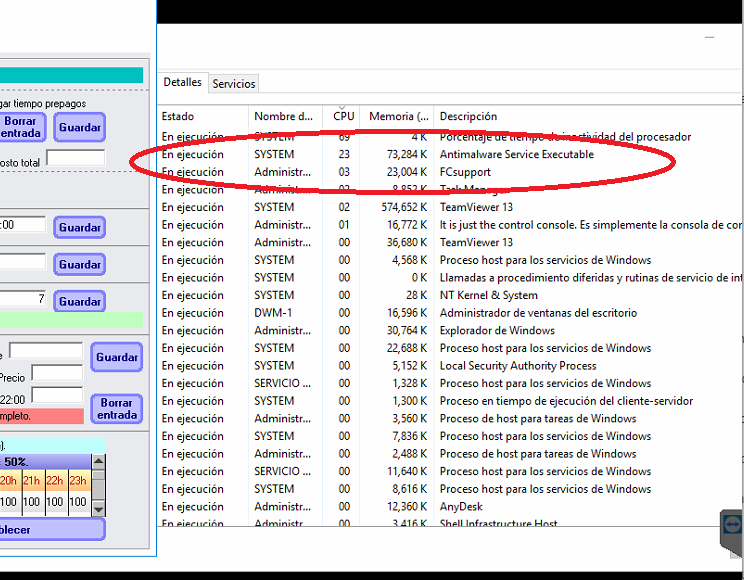Open the Servicios tab
This screenshot has width=744, height=580.
pyautogui.click(x=233, y=84)
